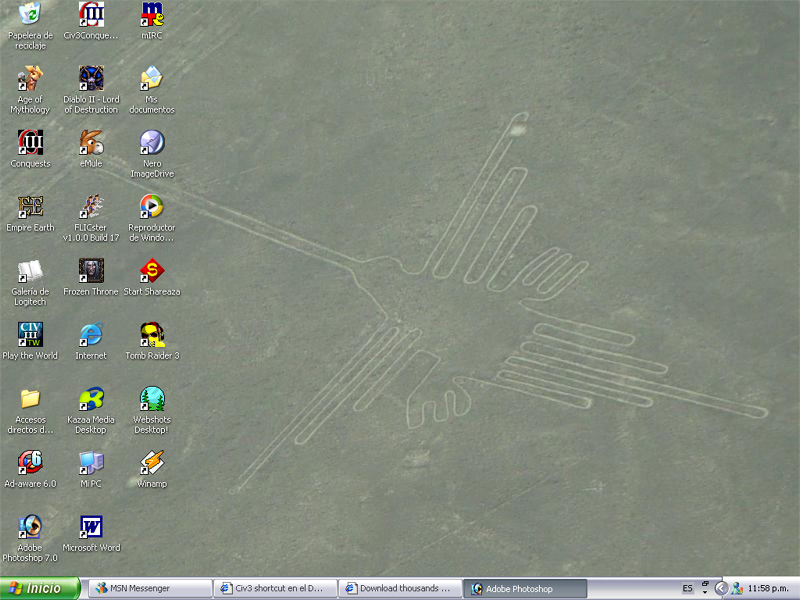Open the Inicio start menu

40,589
